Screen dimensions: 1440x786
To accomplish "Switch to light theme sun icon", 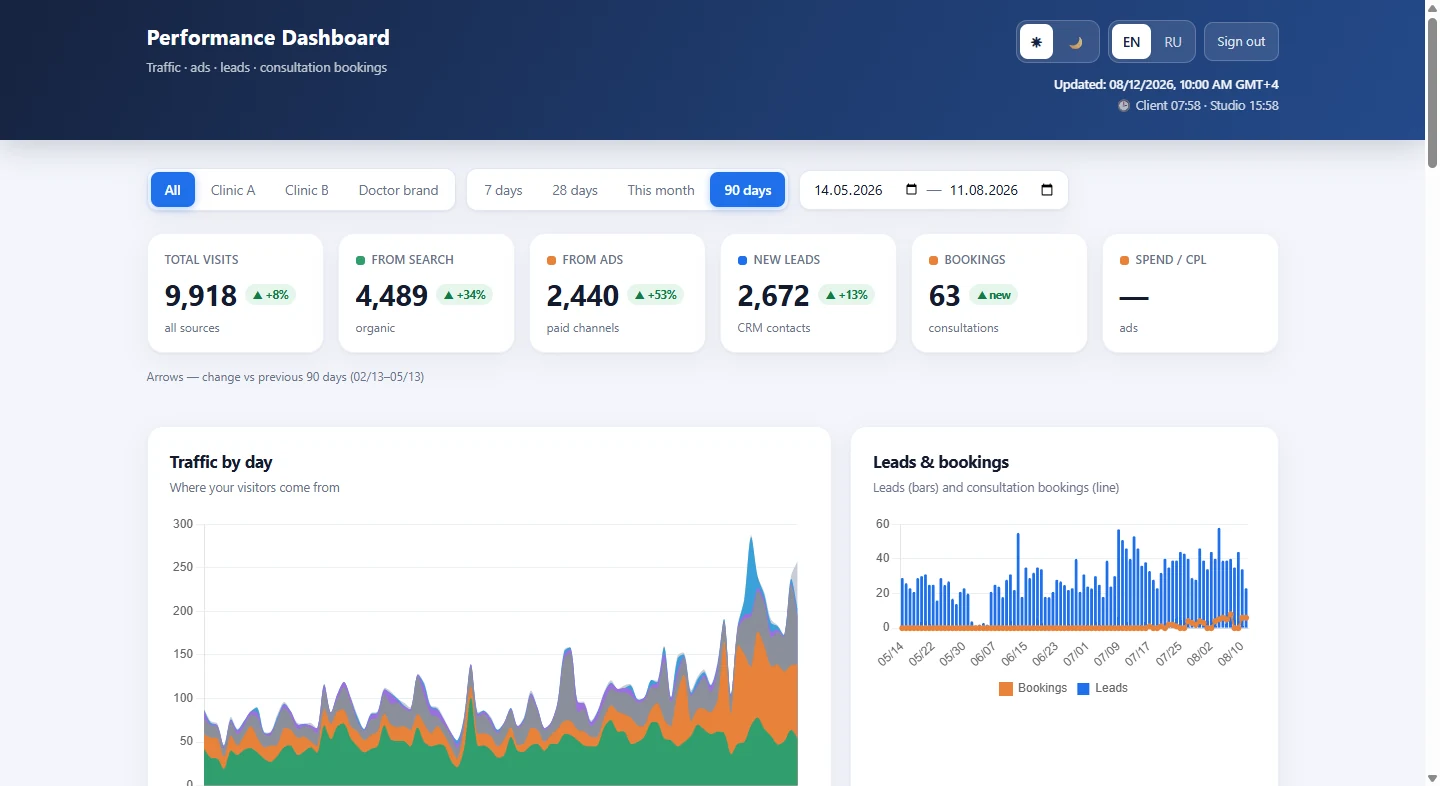I will pyautogui.click(x=1037, y=42).
